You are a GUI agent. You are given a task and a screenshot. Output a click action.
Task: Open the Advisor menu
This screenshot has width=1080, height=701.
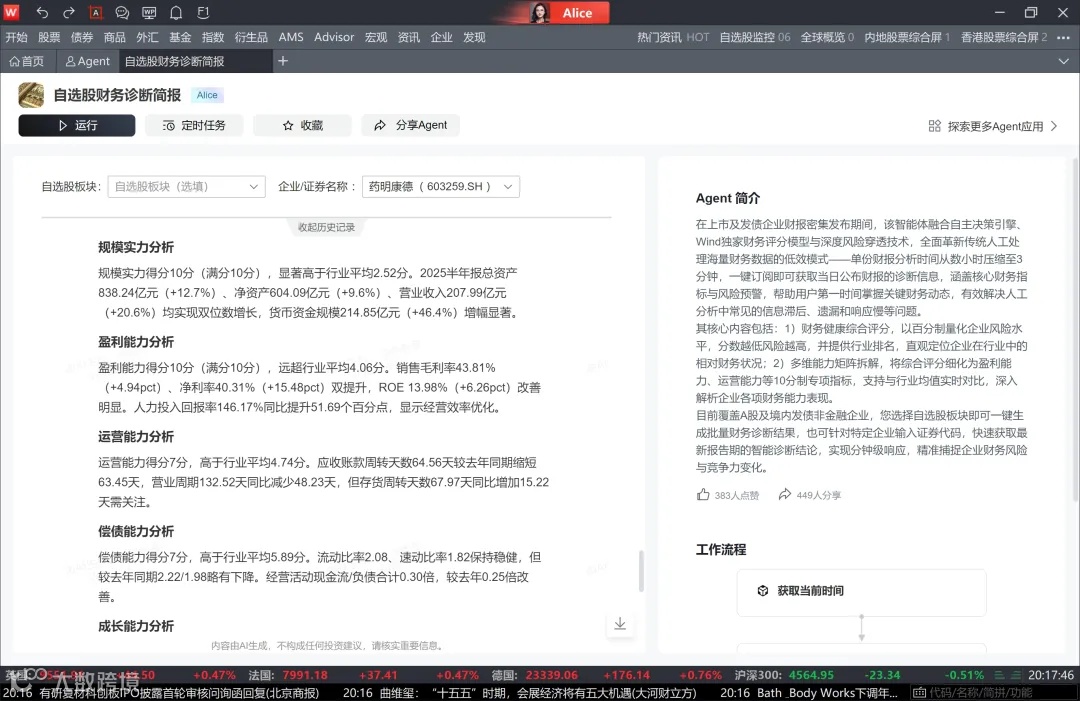pos(334,37)
